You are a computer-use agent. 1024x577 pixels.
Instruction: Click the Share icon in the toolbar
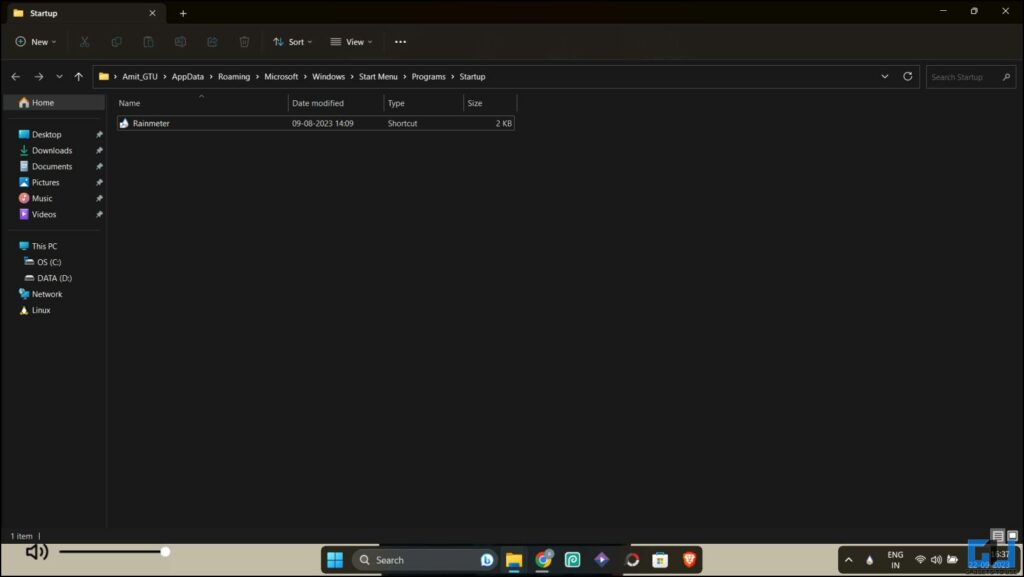pos(212,41)
